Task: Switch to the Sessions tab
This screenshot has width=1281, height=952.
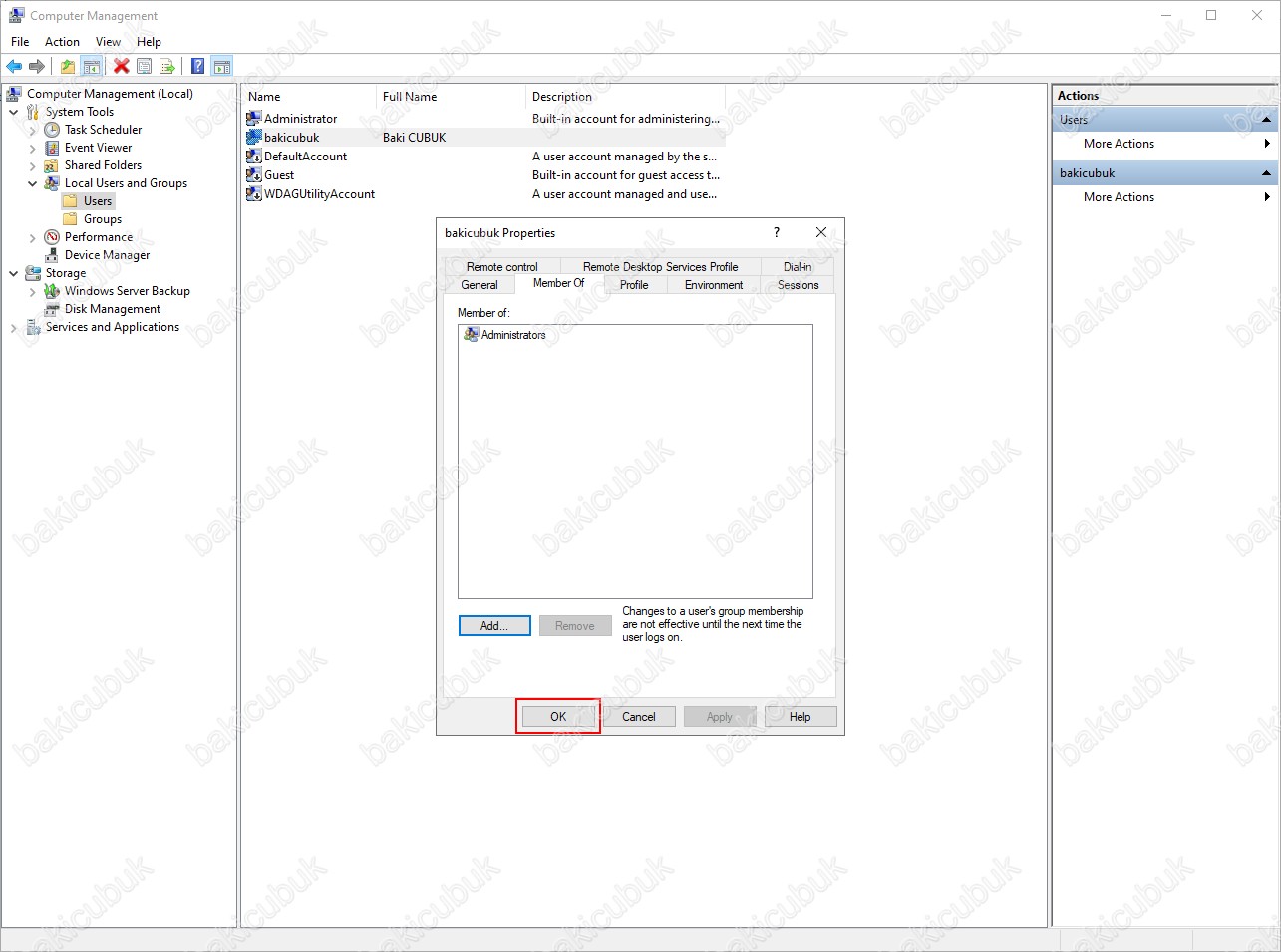Action: coord(798,285)
